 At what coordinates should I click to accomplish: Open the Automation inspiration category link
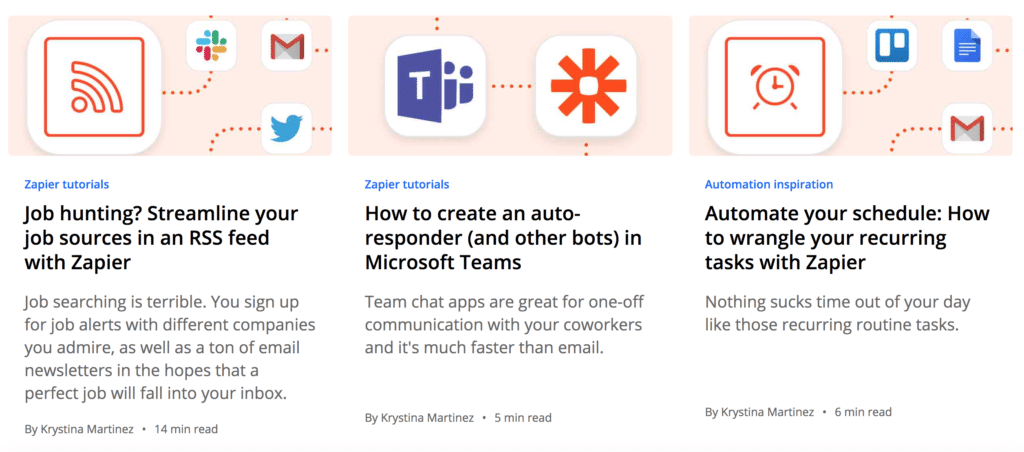coord(769,184)
